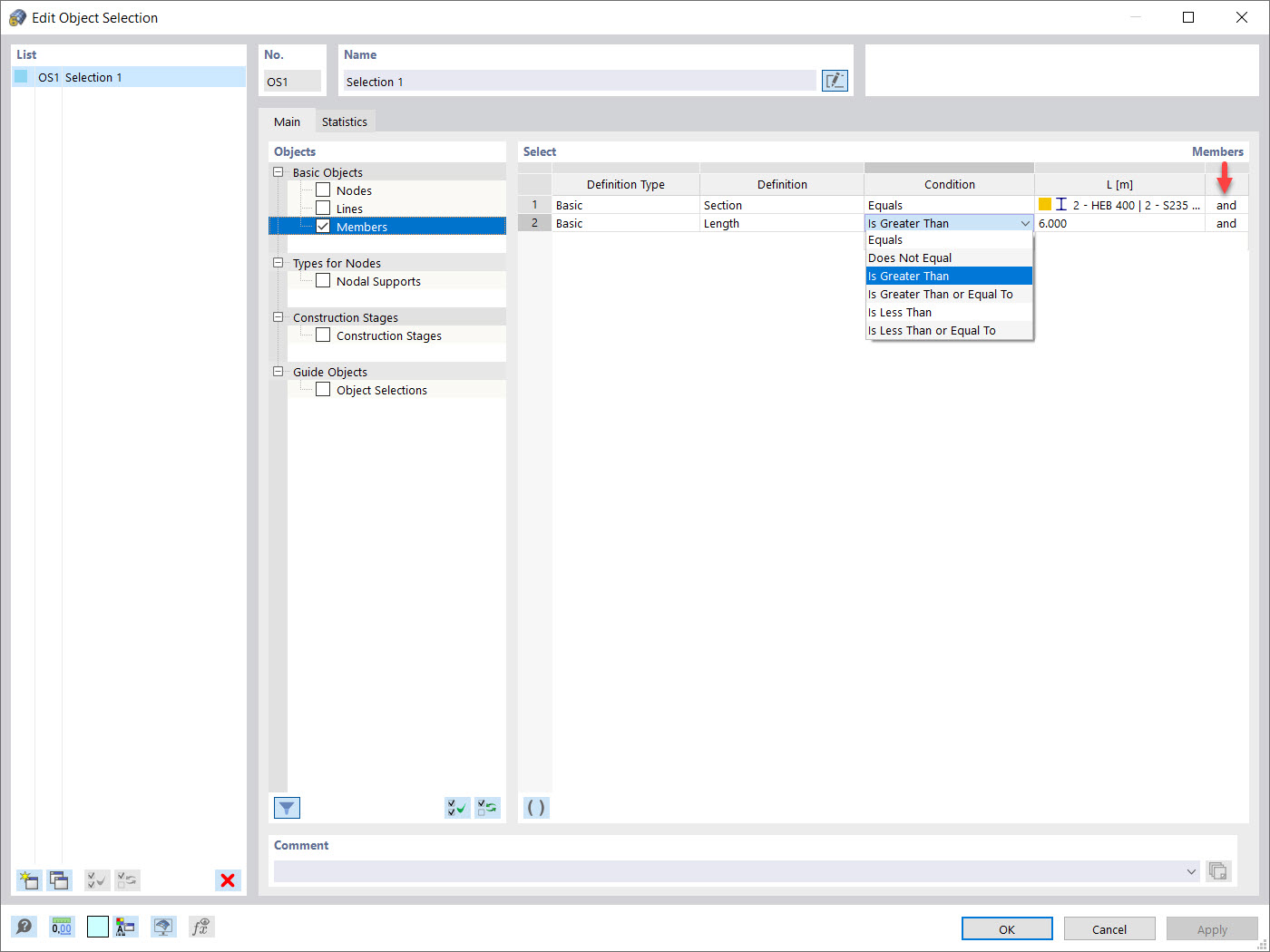This screenshot has width=1270, height=952.
Task: Click the check-all icon below the Objects list
Action: pos(457,807)
